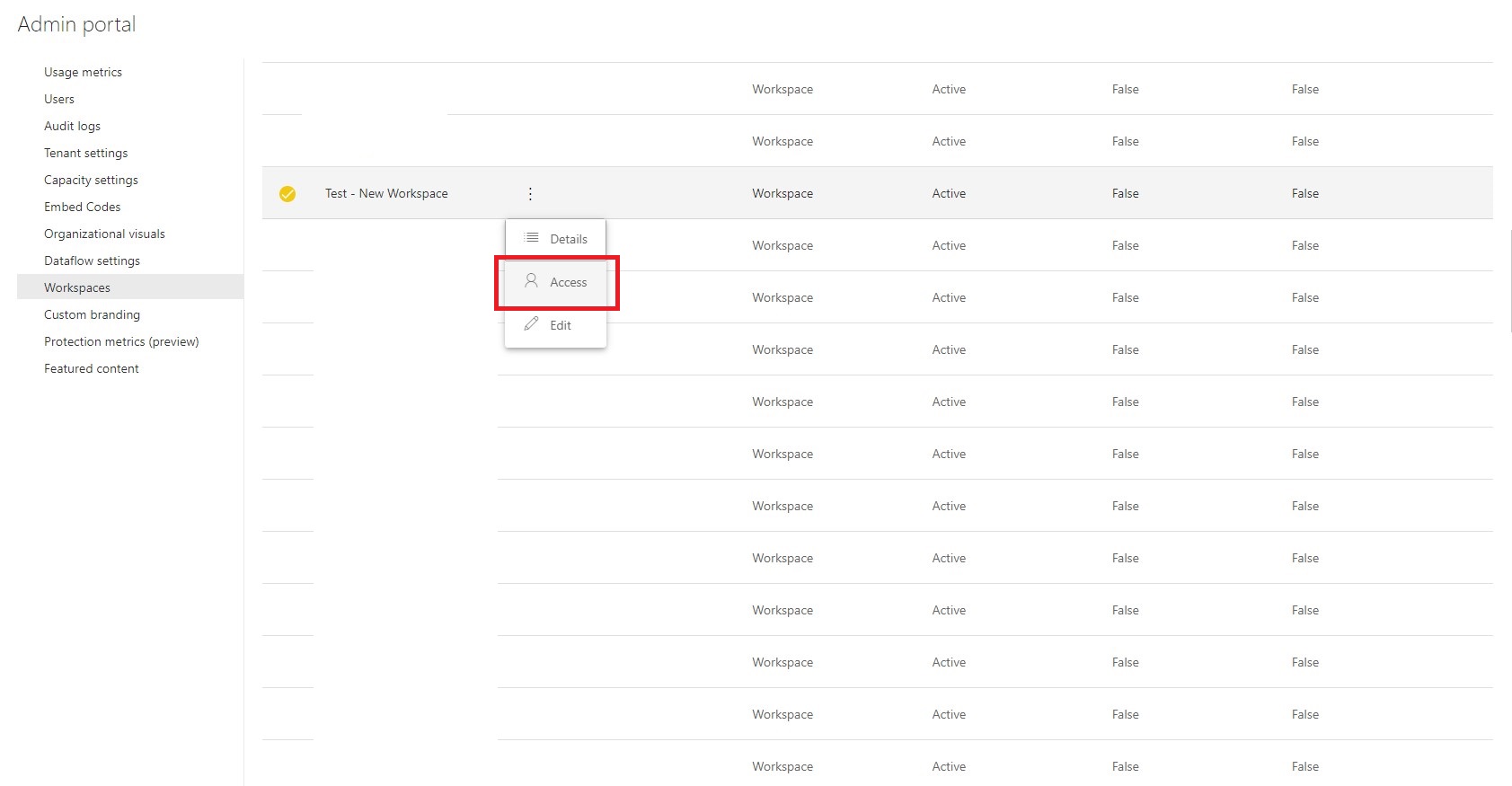This screenshot has width=1512, height=786.
Task: Choose Edit in the context menu
Action: [x=555, y=325]
